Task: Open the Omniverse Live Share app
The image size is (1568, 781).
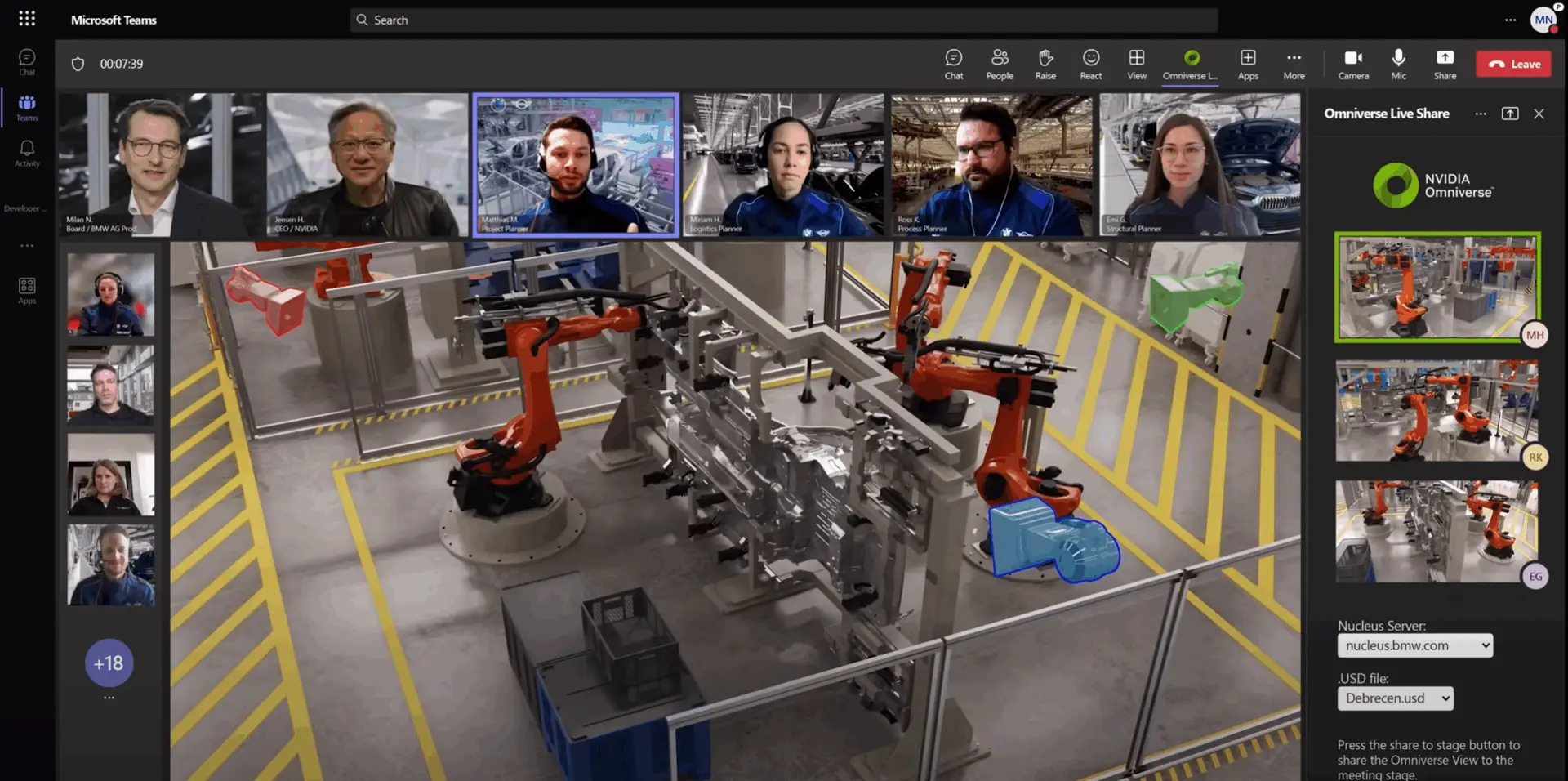Action: click(x=1191, y=64)
